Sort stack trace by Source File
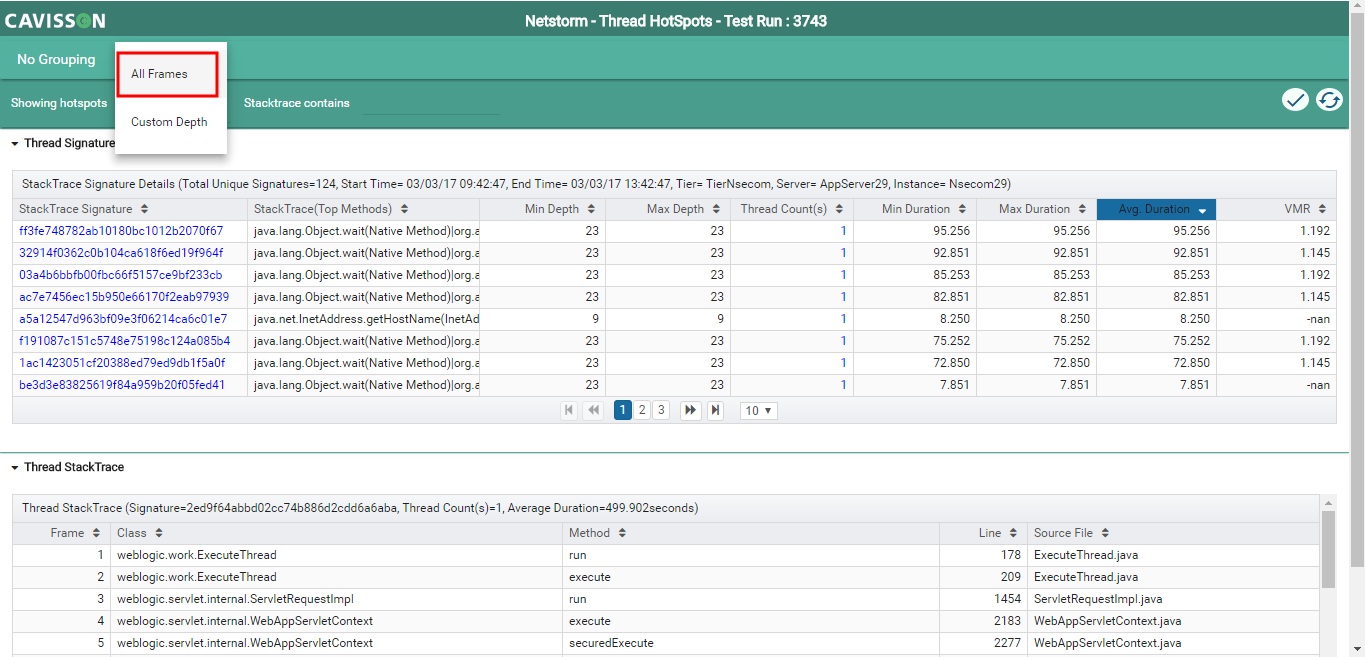The width and height of the screenshot is (1365, 657). click(1105, 533)
